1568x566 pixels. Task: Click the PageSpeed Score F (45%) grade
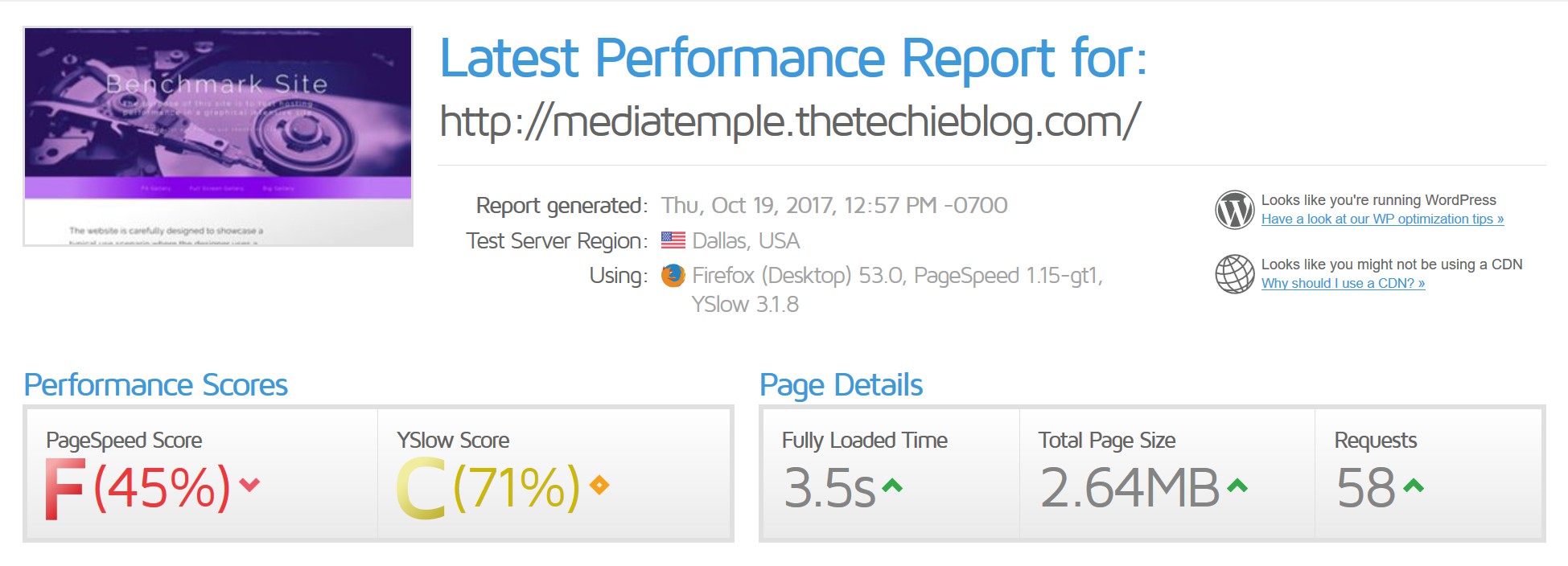click(x=137, y=488)
